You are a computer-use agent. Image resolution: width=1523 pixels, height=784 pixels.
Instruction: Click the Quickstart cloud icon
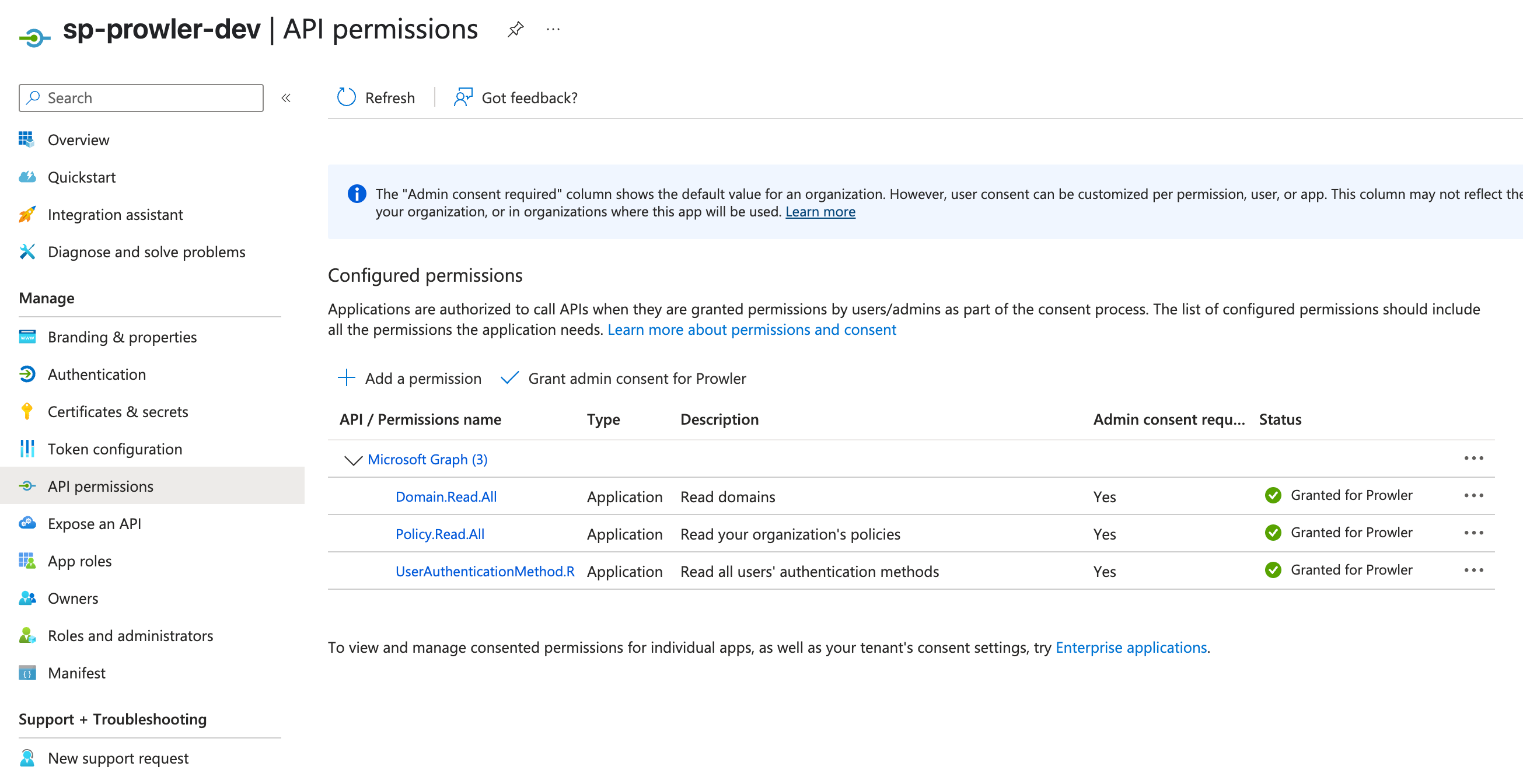tap(27, 177)
